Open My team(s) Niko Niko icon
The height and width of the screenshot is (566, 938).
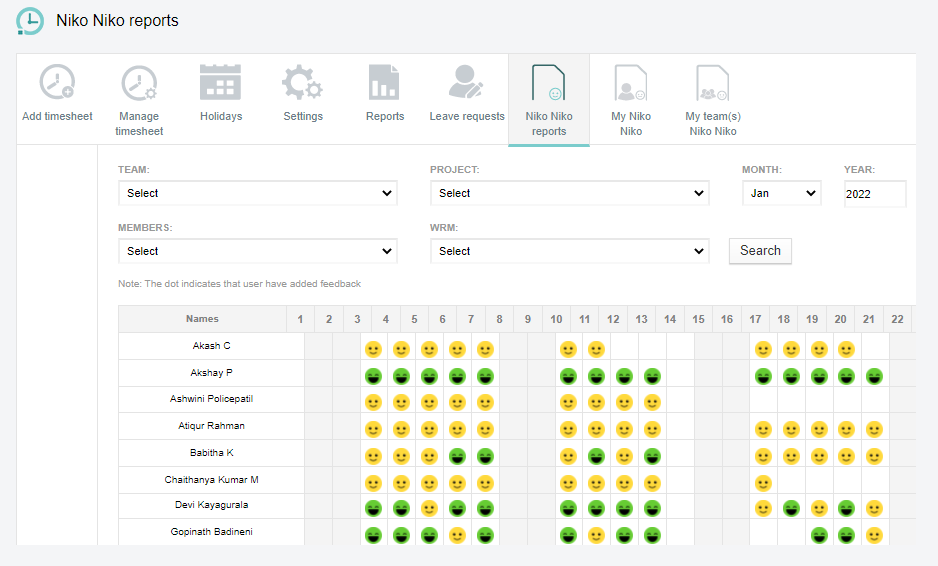713,83
